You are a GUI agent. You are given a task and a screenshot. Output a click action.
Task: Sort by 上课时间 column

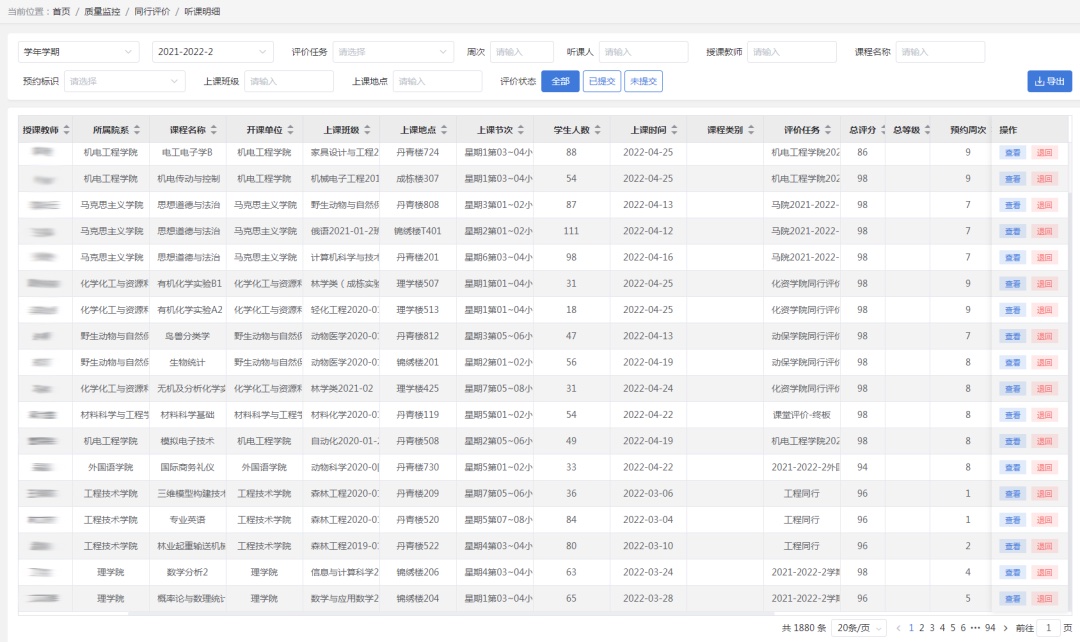(674, 130)
